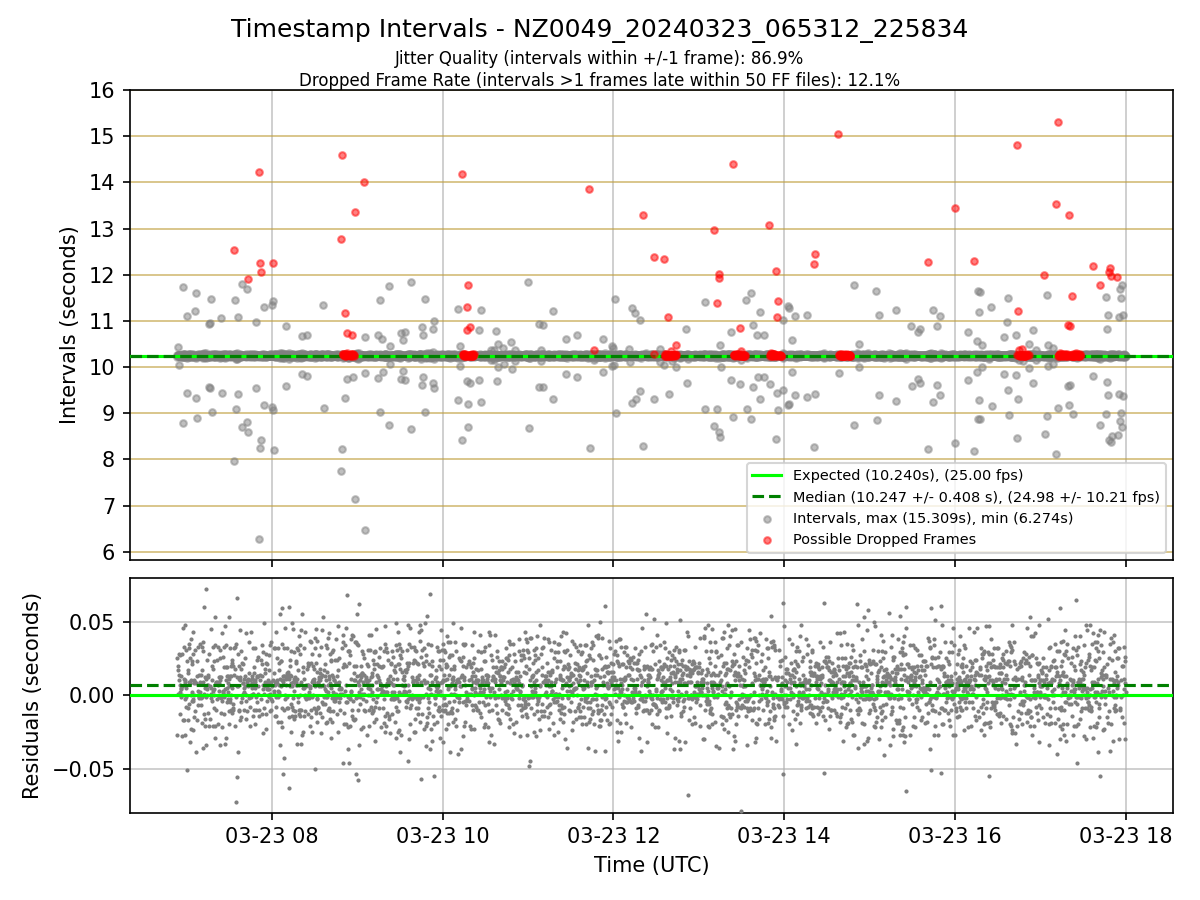The width and height of the screenshot is (1200, 900).
Task: Click the x-axis tick label '03-23 18'
Action: click(x=1125, y=834)
